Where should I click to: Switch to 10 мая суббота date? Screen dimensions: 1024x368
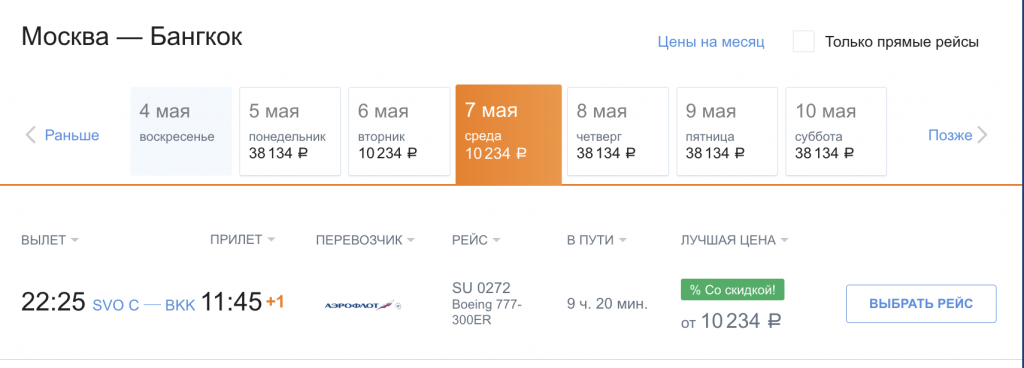pos(836,131)
